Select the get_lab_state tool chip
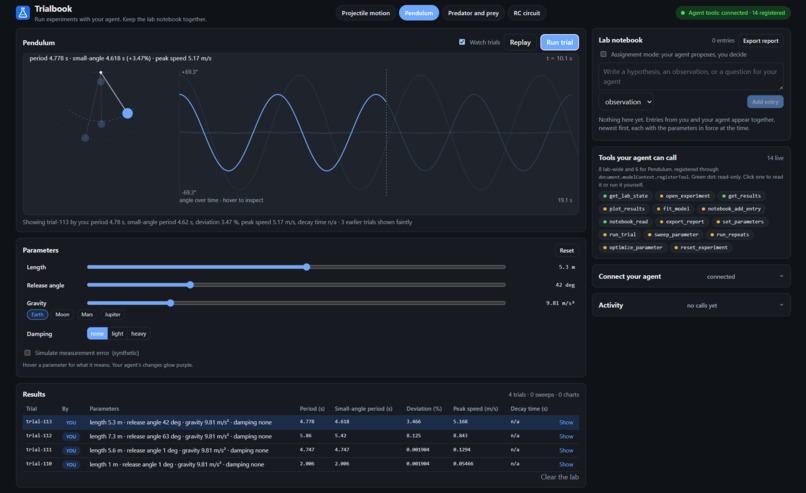The width and height of the screenshot is (806, 493). 625,196
